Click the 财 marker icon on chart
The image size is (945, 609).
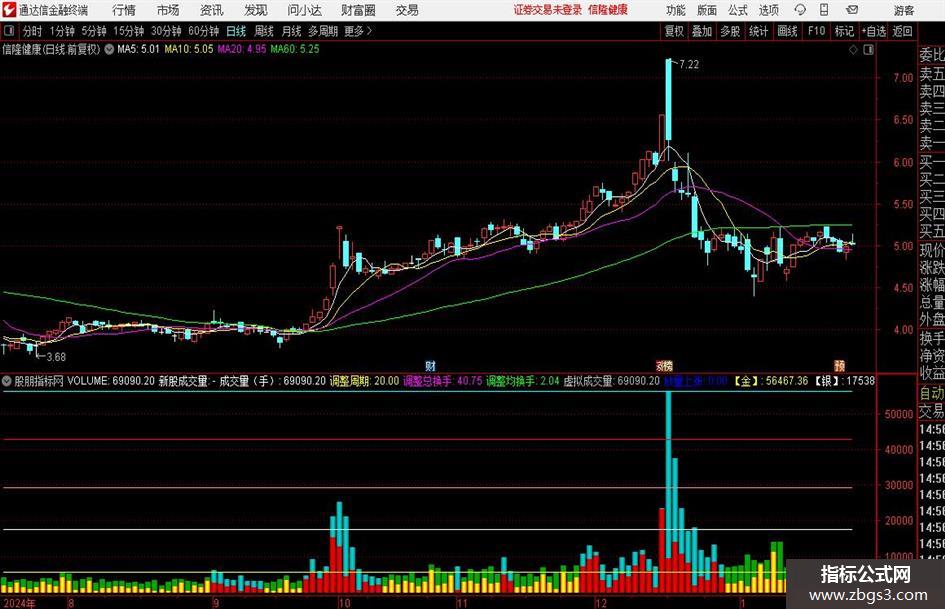[x=430, y=365]
